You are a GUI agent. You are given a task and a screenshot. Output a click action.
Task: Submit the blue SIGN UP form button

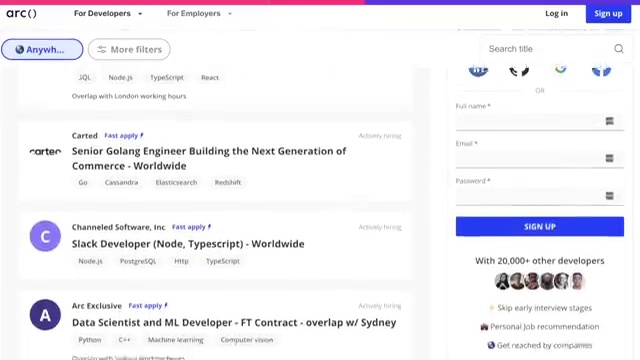click(x=540, y=227)
